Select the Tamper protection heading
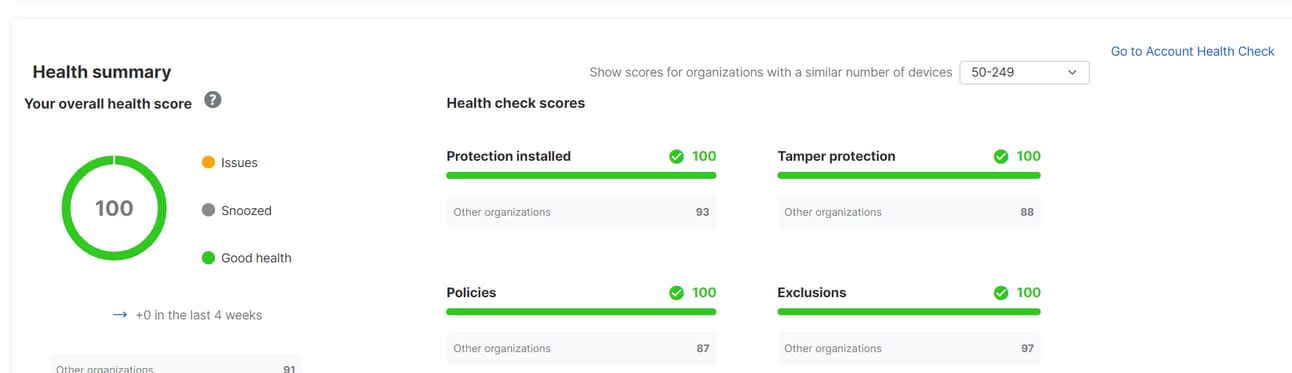1292x373 pixels. (836, 156)
